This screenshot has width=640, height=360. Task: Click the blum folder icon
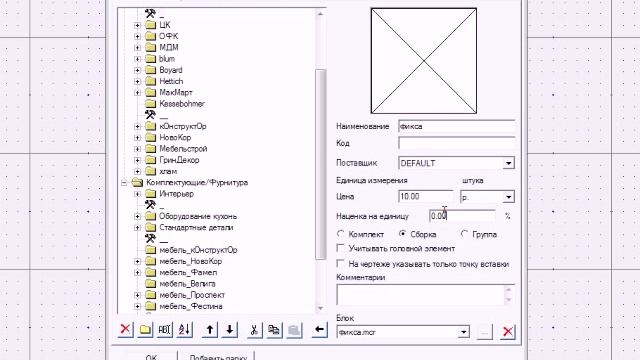pos(151,59)
